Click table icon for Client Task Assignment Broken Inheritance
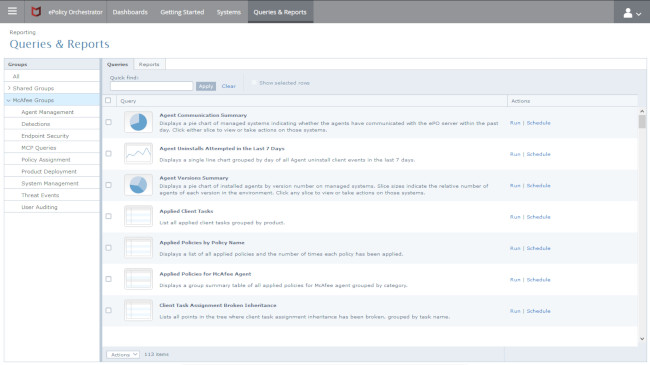Screen dimensions: 650x365 138,310
